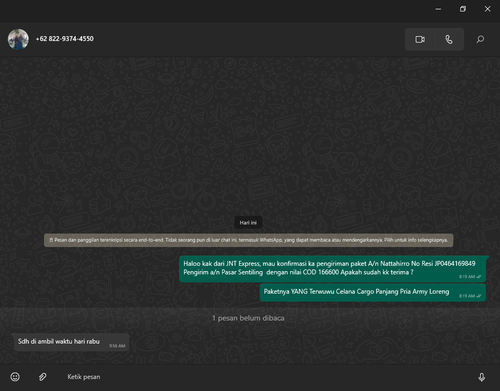Restore down the WhatsApp window
The image size is (500, 391).
coord(463,9)
